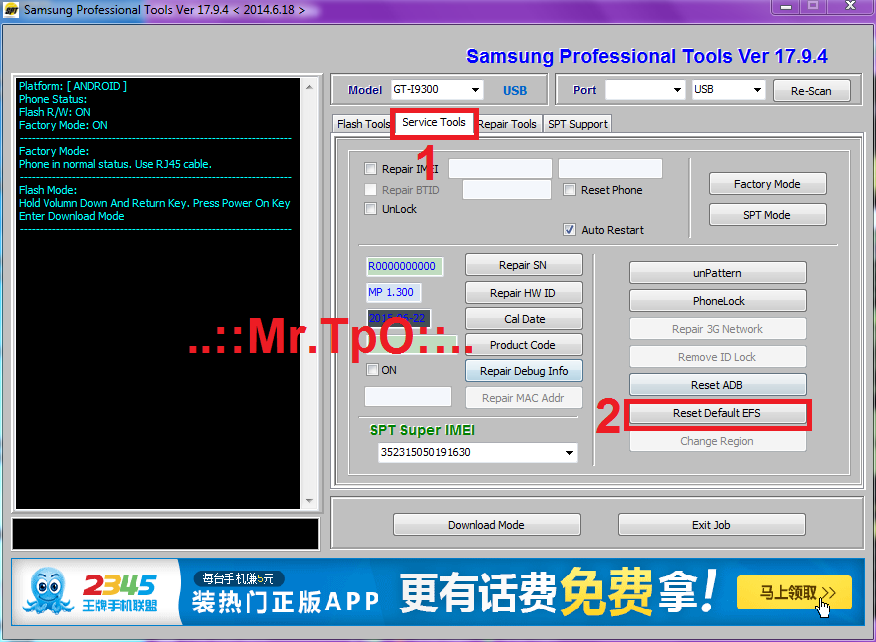Uncheck the Auto Restart checkbox

click(x=569, y=230)
